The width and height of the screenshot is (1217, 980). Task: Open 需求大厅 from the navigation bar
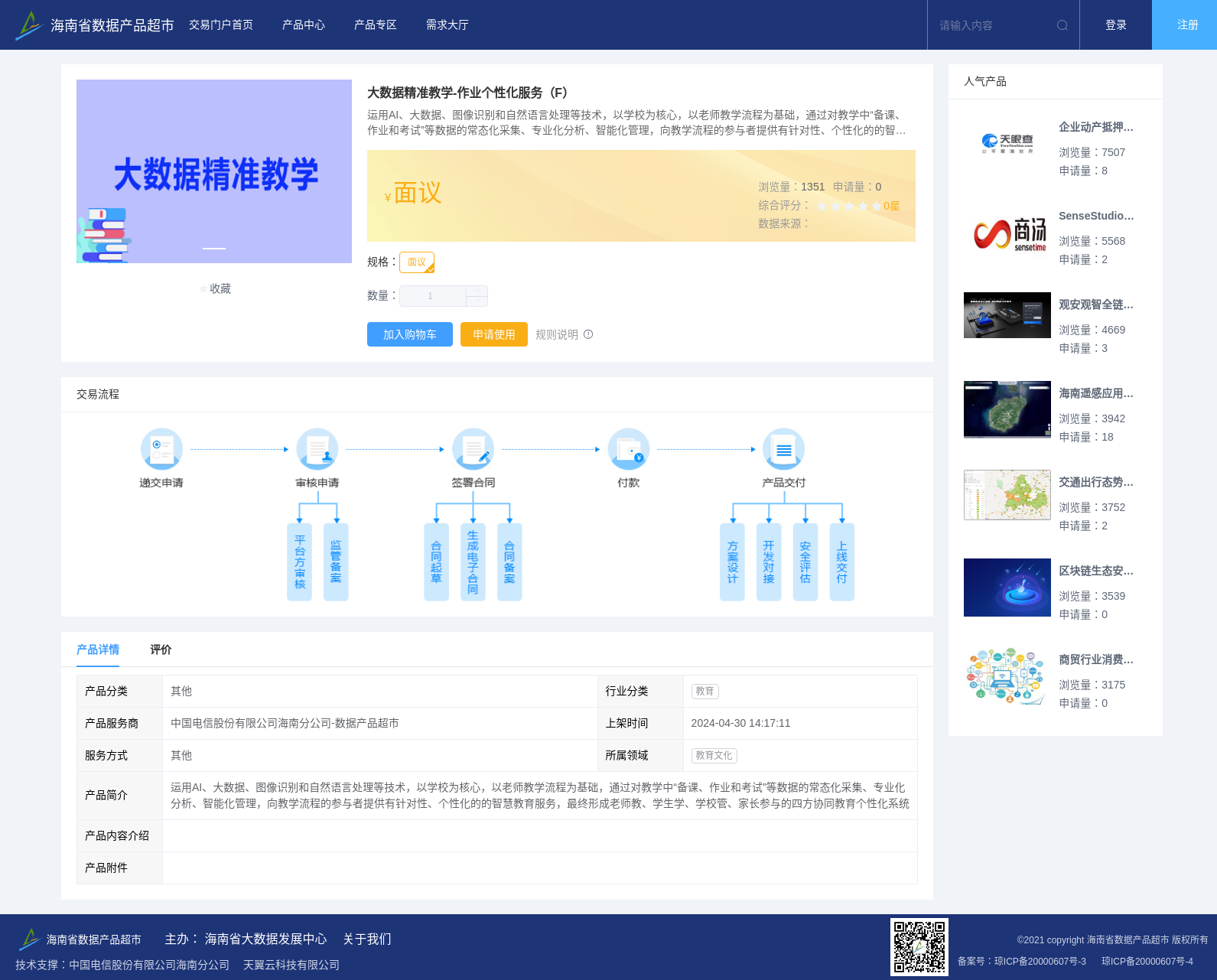click(447, 25)
